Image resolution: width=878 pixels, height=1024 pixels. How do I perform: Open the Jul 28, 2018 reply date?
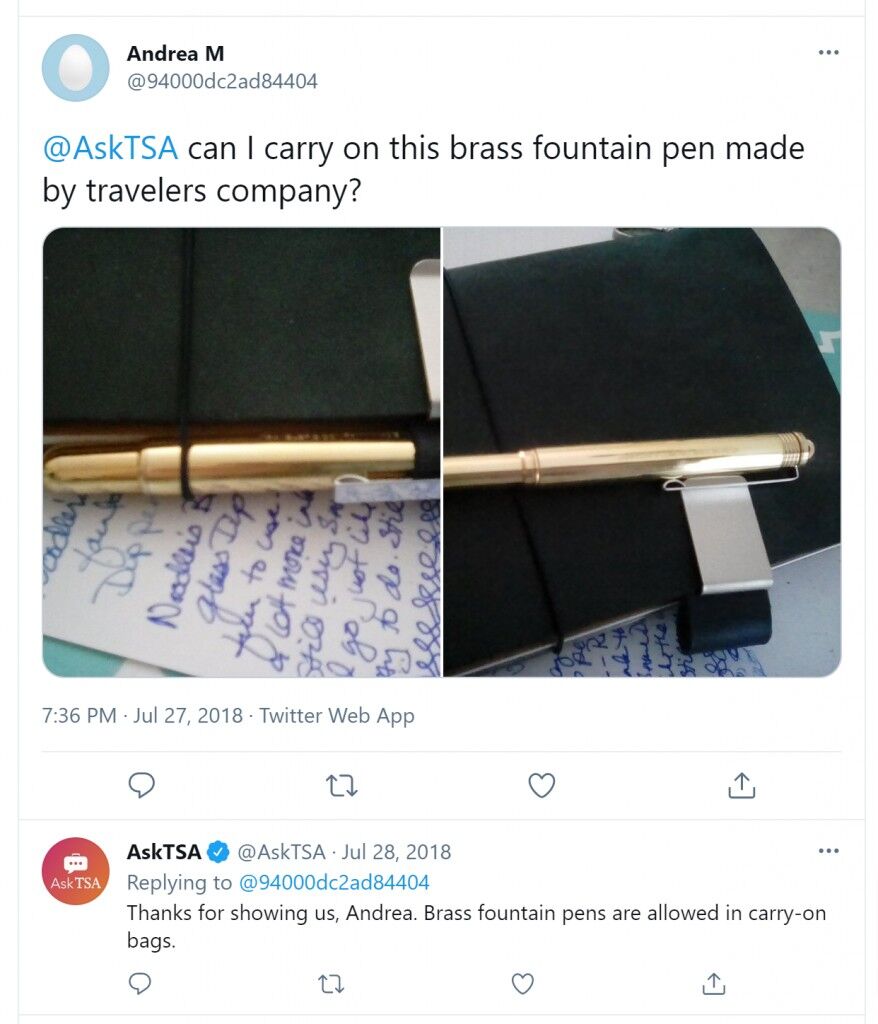point(396,852)
